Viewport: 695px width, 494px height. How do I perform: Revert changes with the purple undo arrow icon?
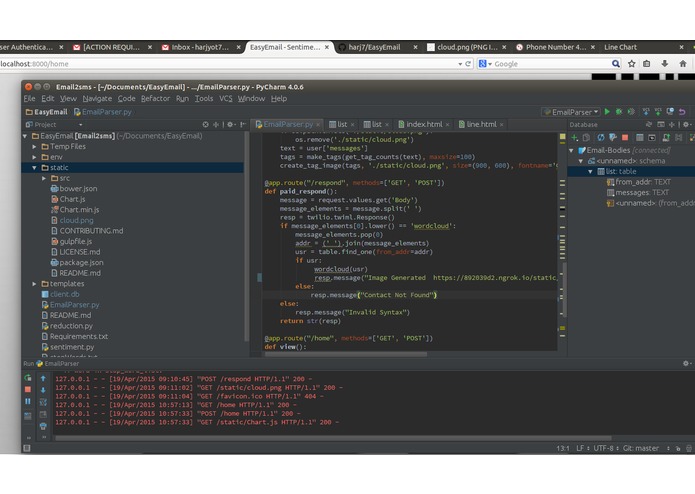[682, 112]
